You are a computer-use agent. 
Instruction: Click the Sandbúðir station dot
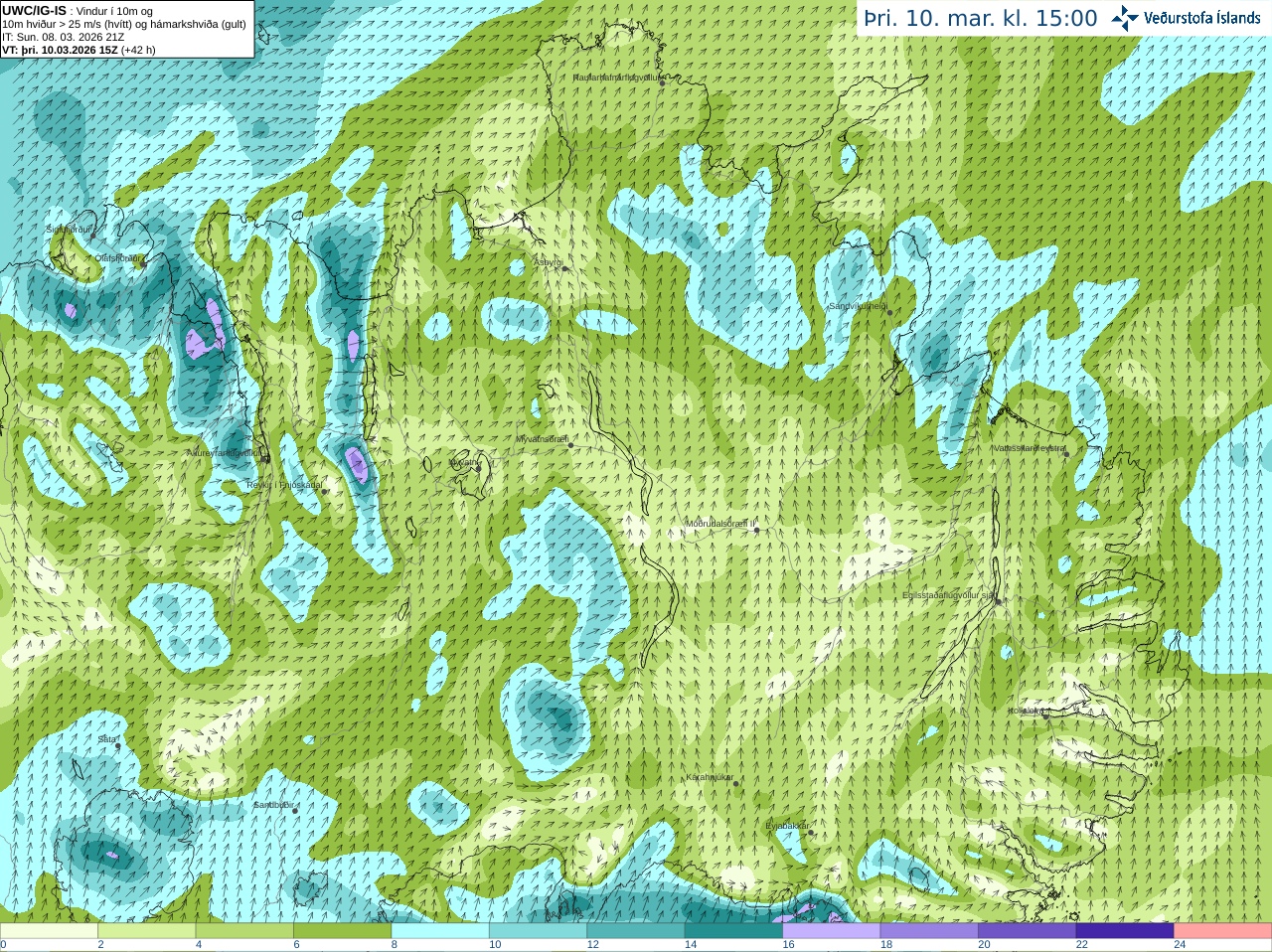pos(295,811)
